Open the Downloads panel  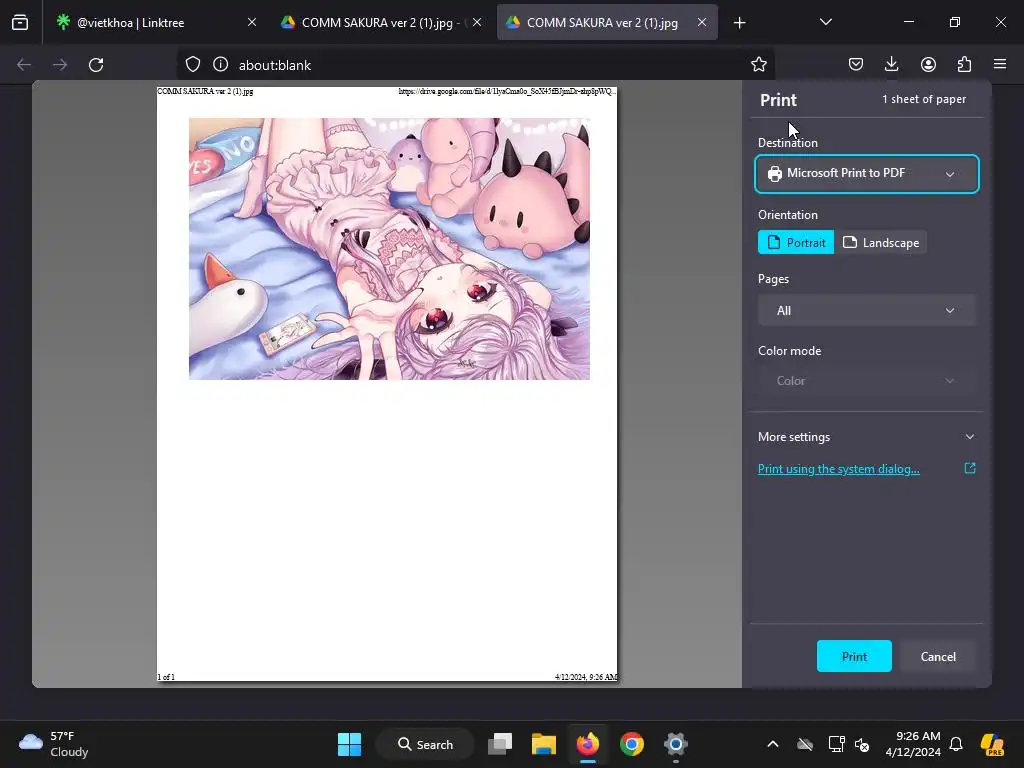point(891,64)
